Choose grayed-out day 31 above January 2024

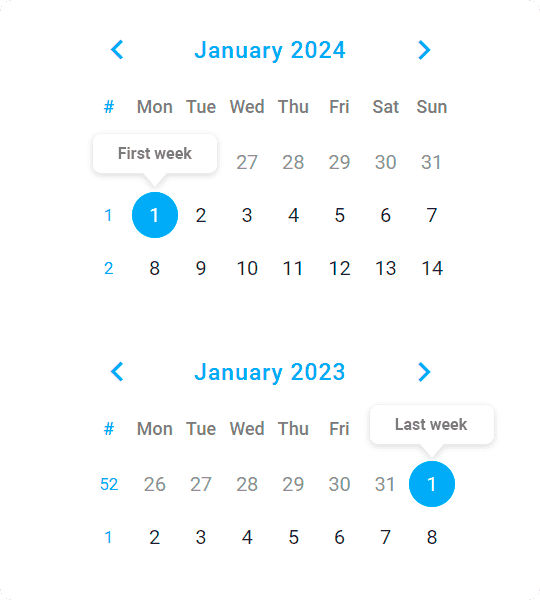[x=432, y=162]
